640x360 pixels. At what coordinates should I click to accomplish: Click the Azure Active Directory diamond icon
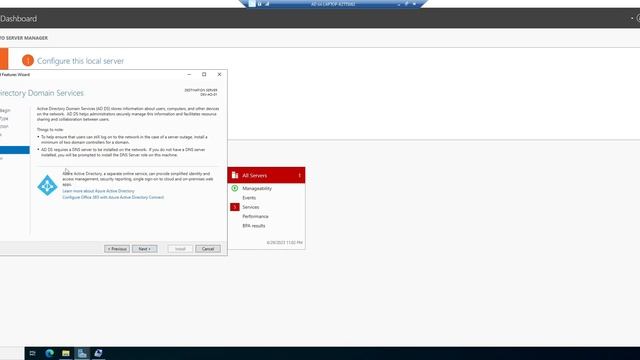(x=47, y=185)
